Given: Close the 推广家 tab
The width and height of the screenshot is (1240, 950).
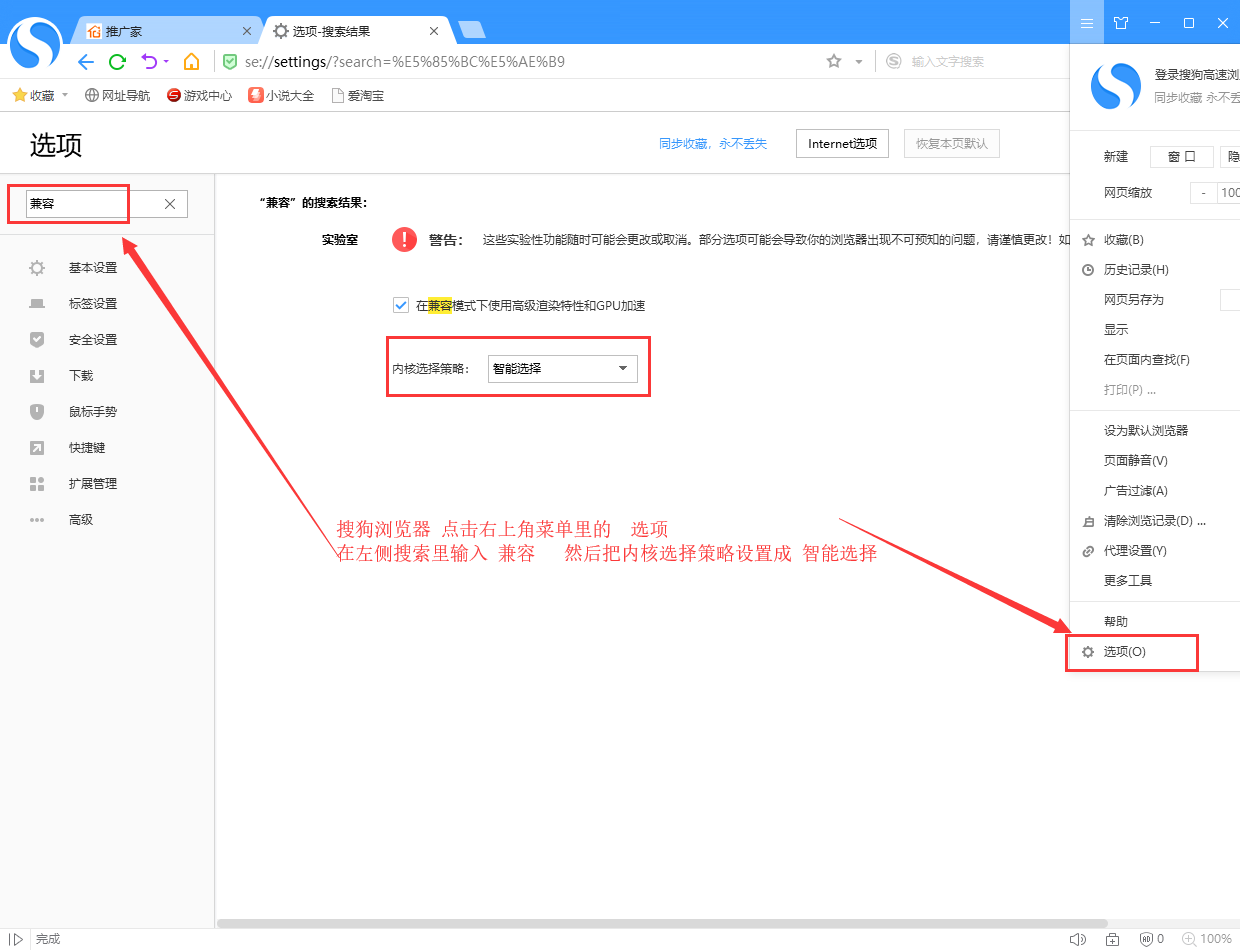Looking at the screenshot, I should (x=247, y=31).
